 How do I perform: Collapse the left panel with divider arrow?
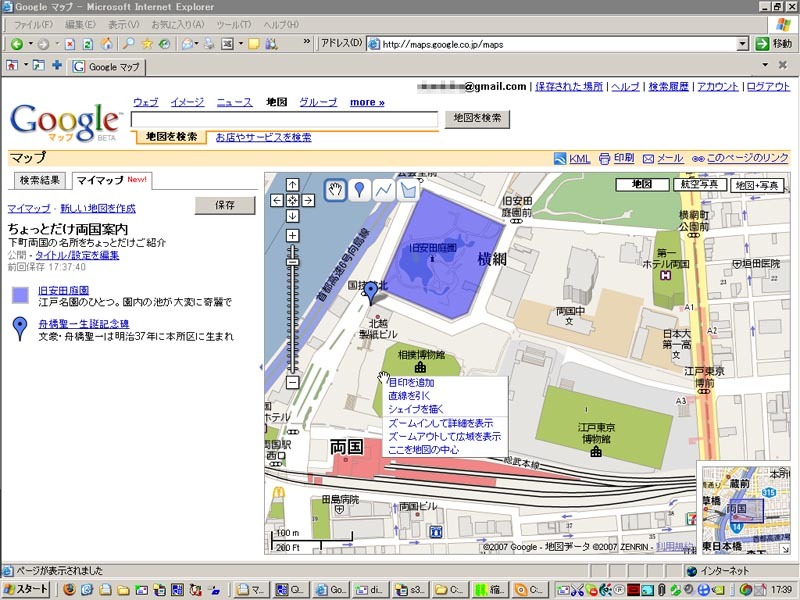(261, 367)
